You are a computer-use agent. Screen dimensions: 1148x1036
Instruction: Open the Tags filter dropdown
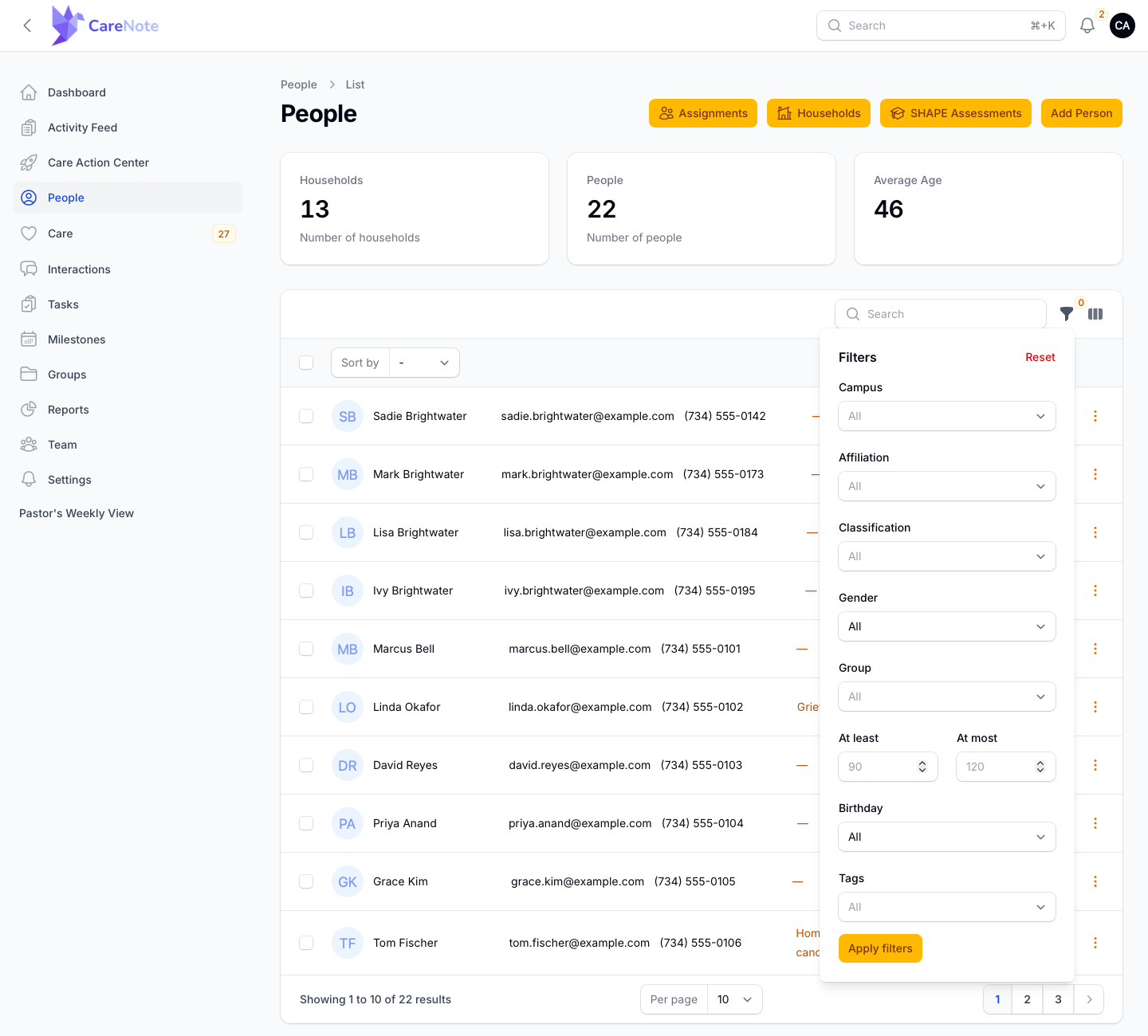point(947,907)
